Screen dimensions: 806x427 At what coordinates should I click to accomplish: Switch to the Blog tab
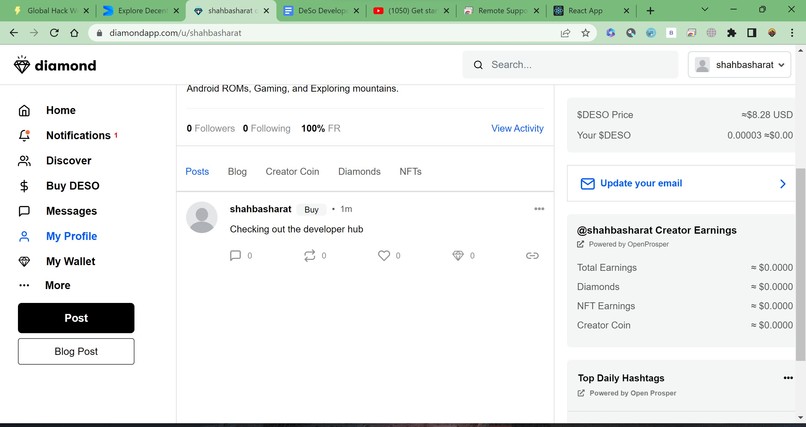tap(237, 172)
